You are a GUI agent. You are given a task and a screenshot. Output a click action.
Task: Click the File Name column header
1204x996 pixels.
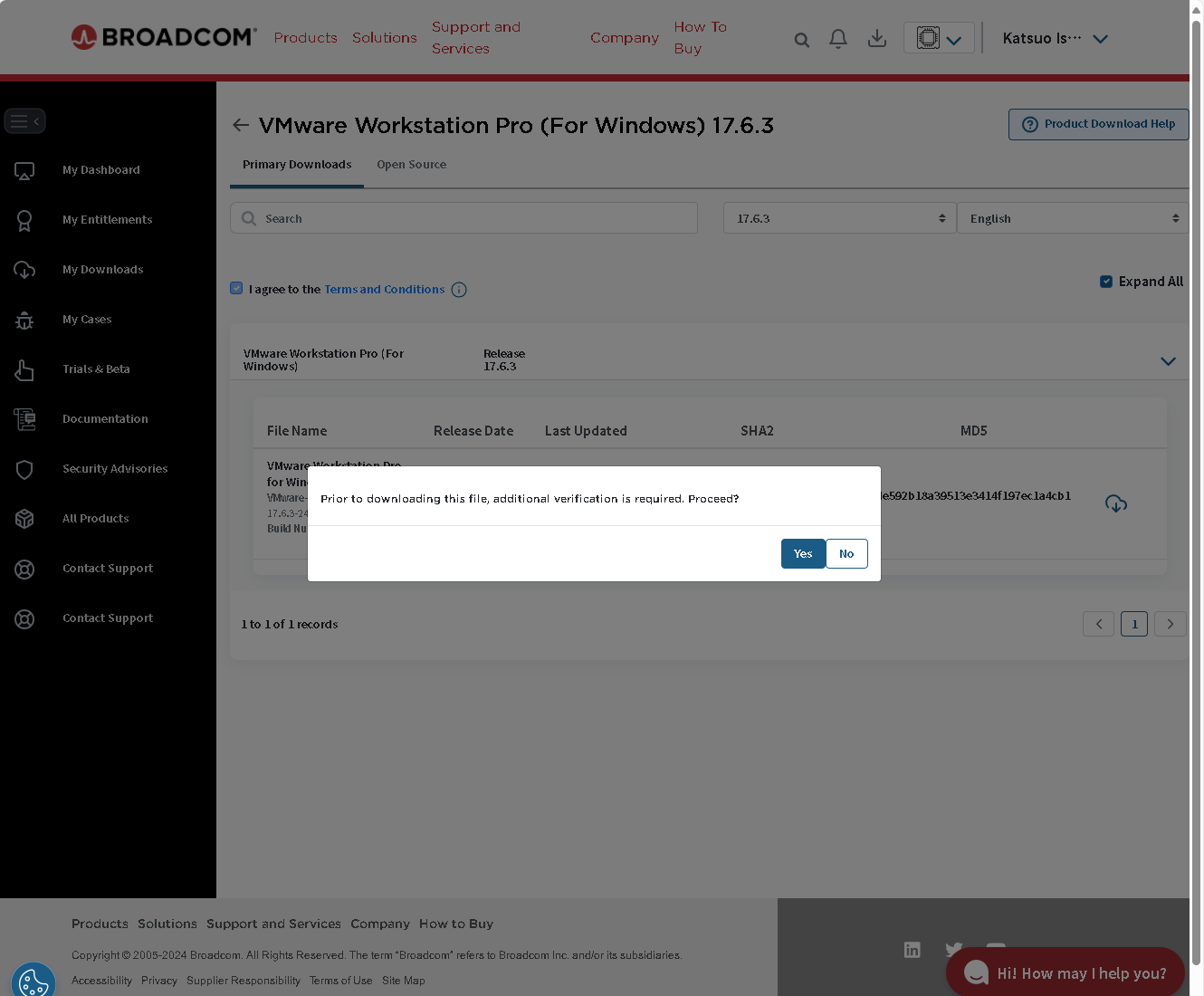click(x=297, y=431)
